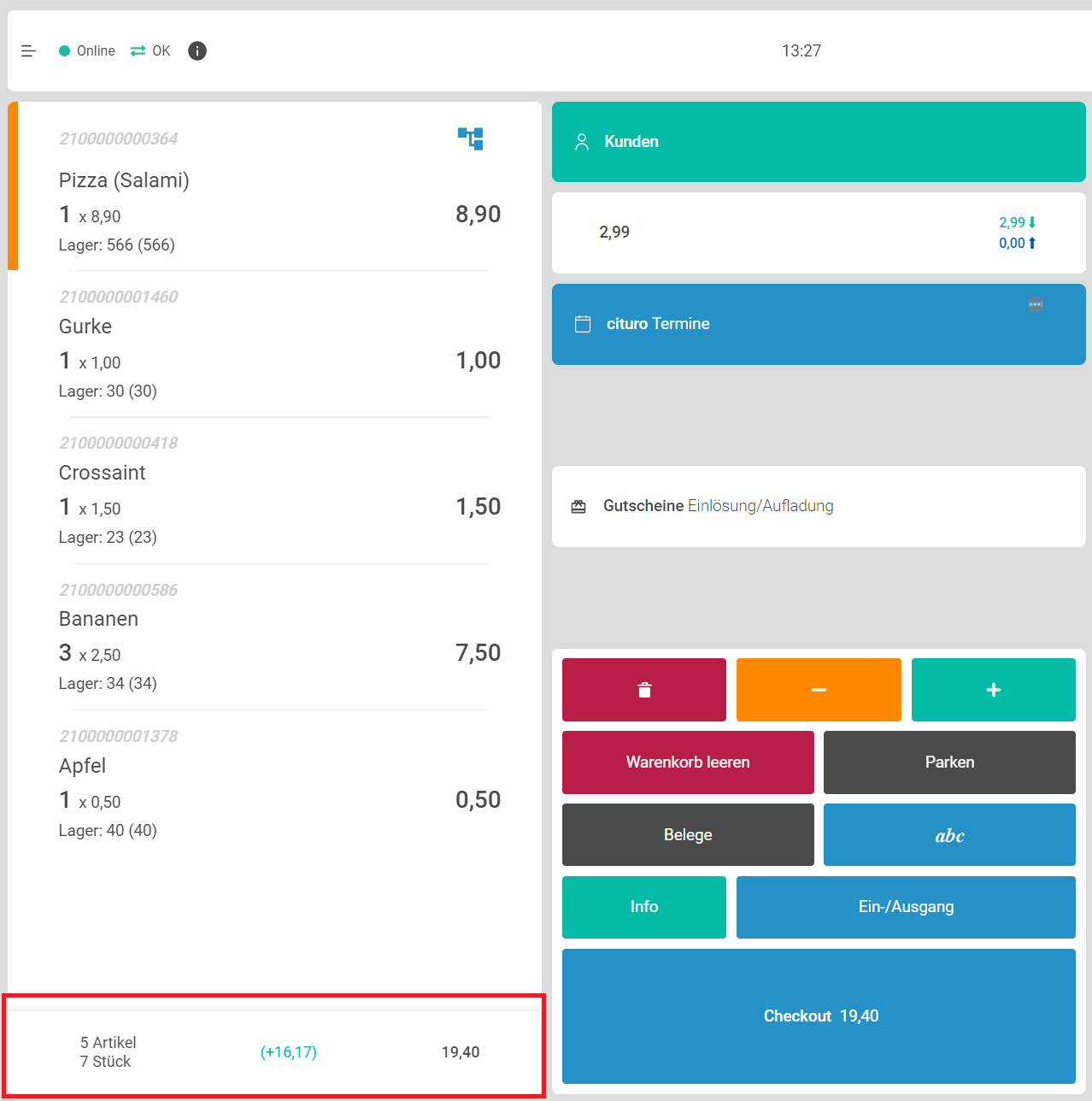Click Warenkorb leeren to empty cart
1092x1101 pixels.
688,762
